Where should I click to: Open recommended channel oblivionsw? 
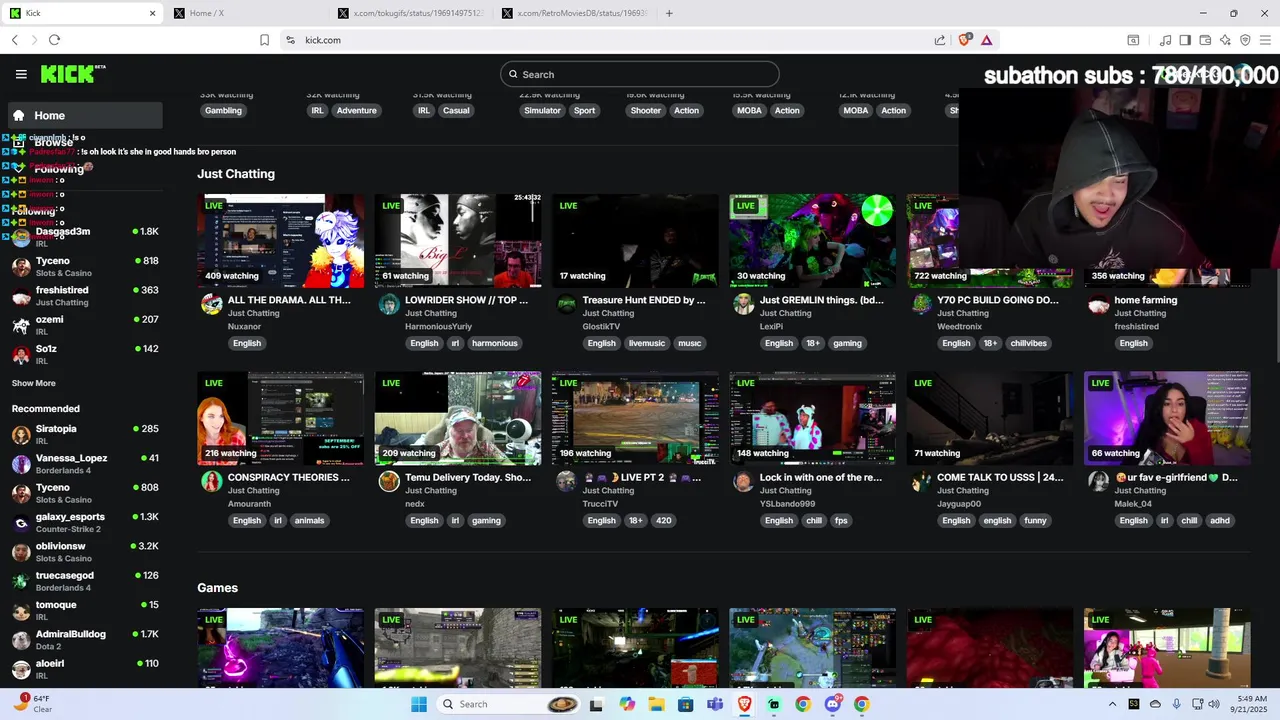point(85,552)
